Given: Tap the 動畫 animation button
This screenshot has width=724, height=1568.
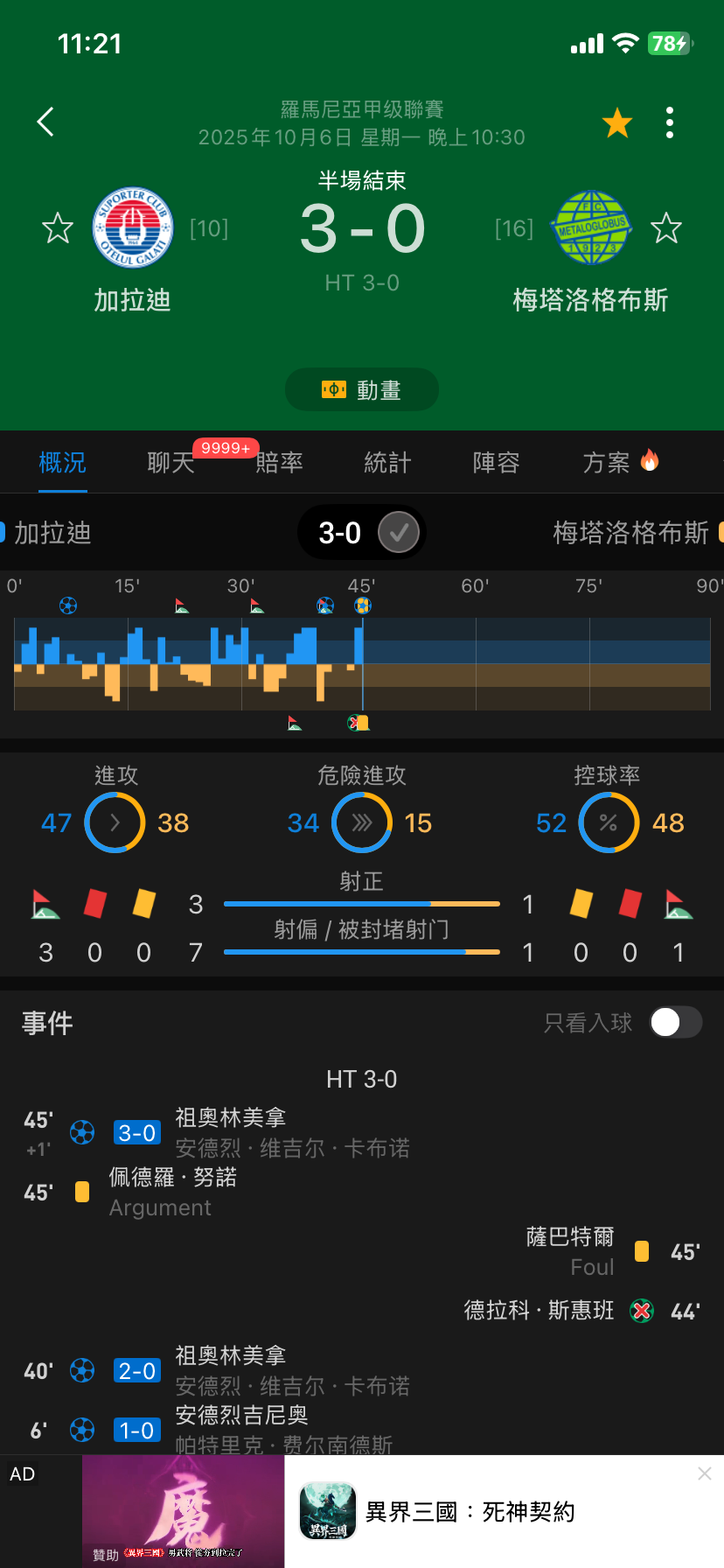Looking at the screenshot, I should pyautogui.click(x=362, y=389).
